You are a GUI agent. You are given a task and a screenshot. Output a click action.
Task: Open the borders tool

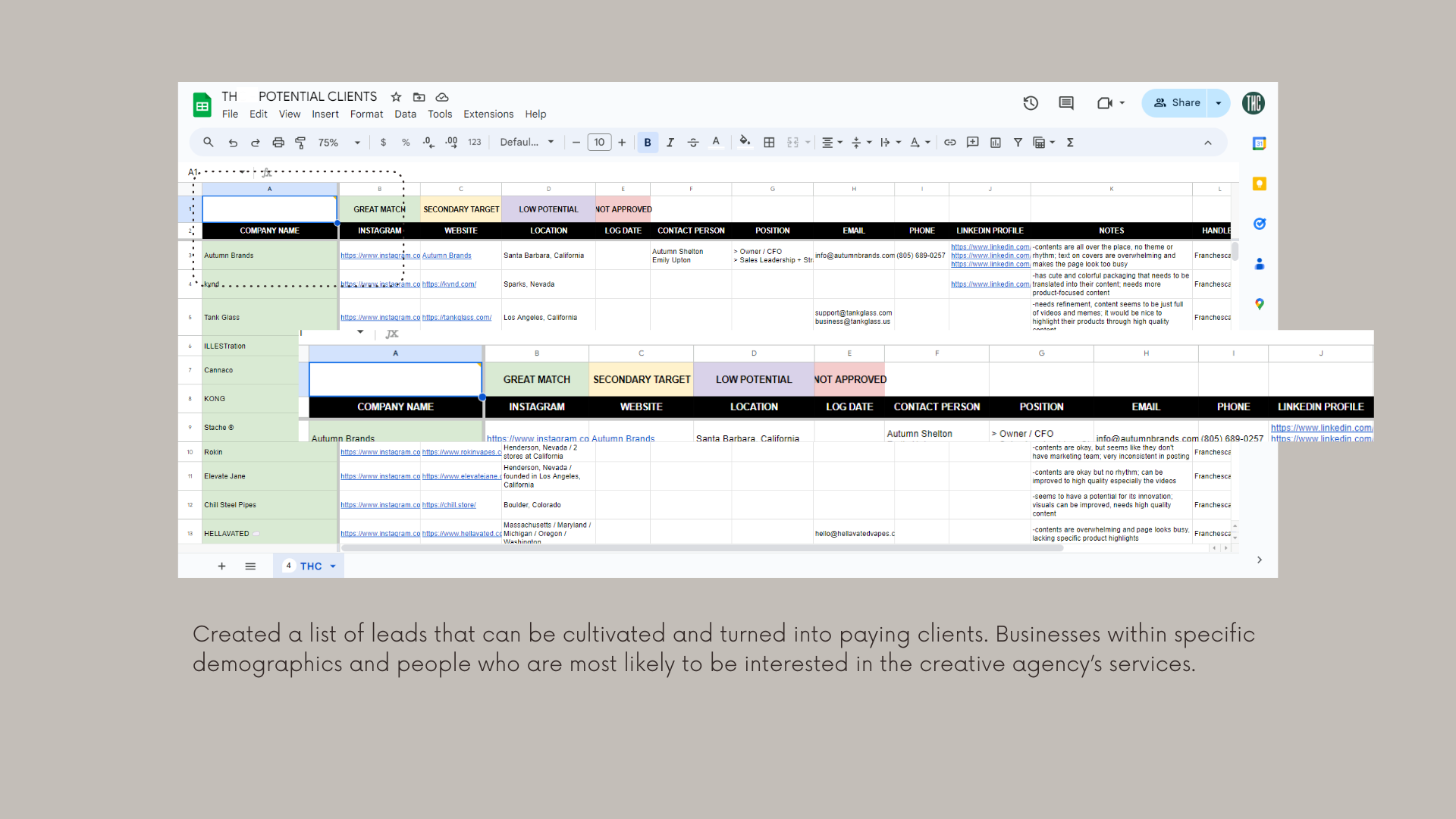pyautogui.click(x=769, y=143)
